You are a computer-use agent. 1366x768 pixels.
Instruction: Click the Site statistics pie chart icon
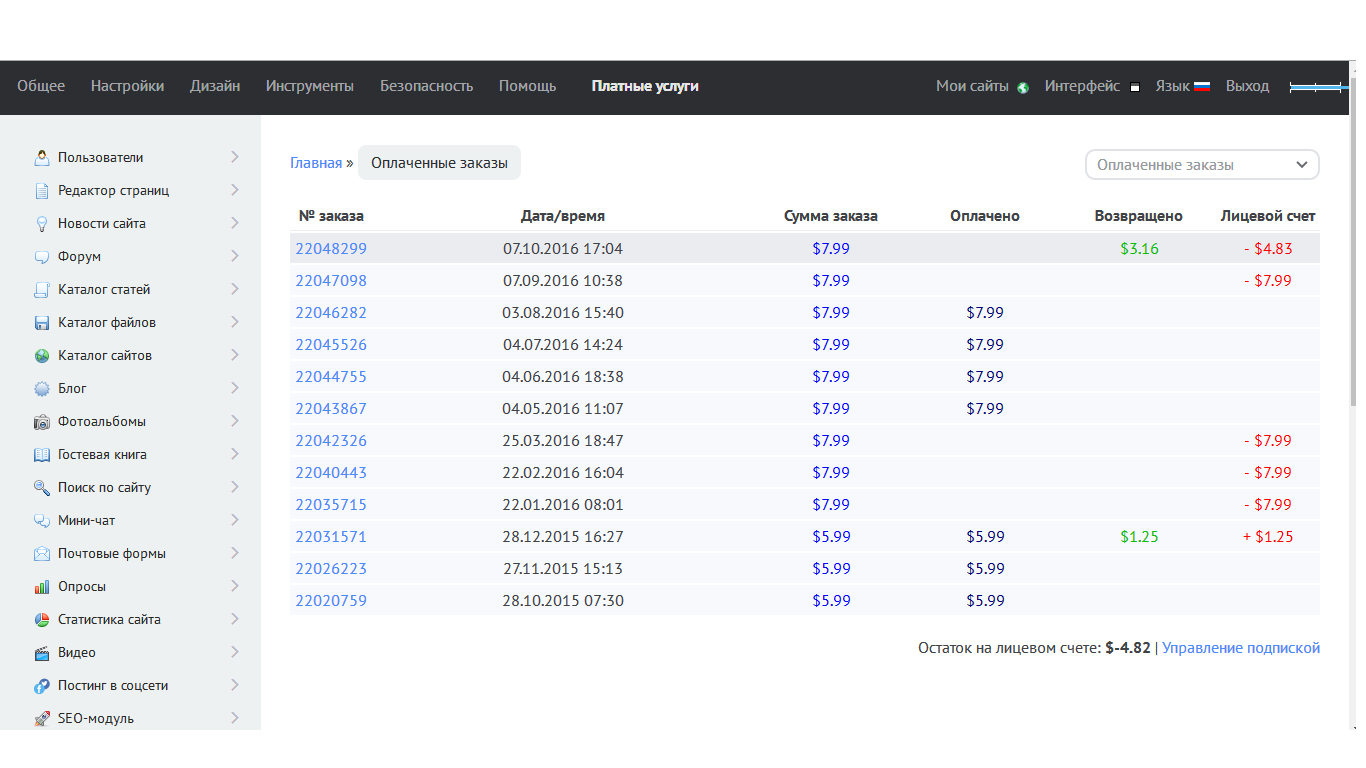pos(42,619)
